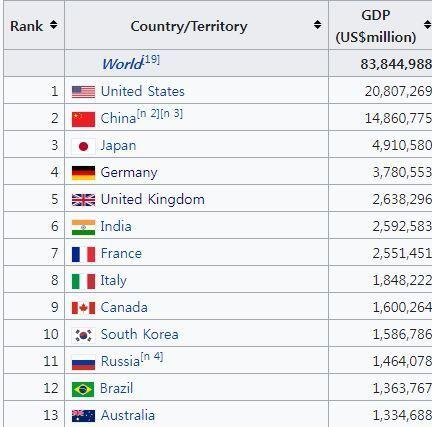Open the World link
This screenshot has width=432, height=427.
[122, 64]
